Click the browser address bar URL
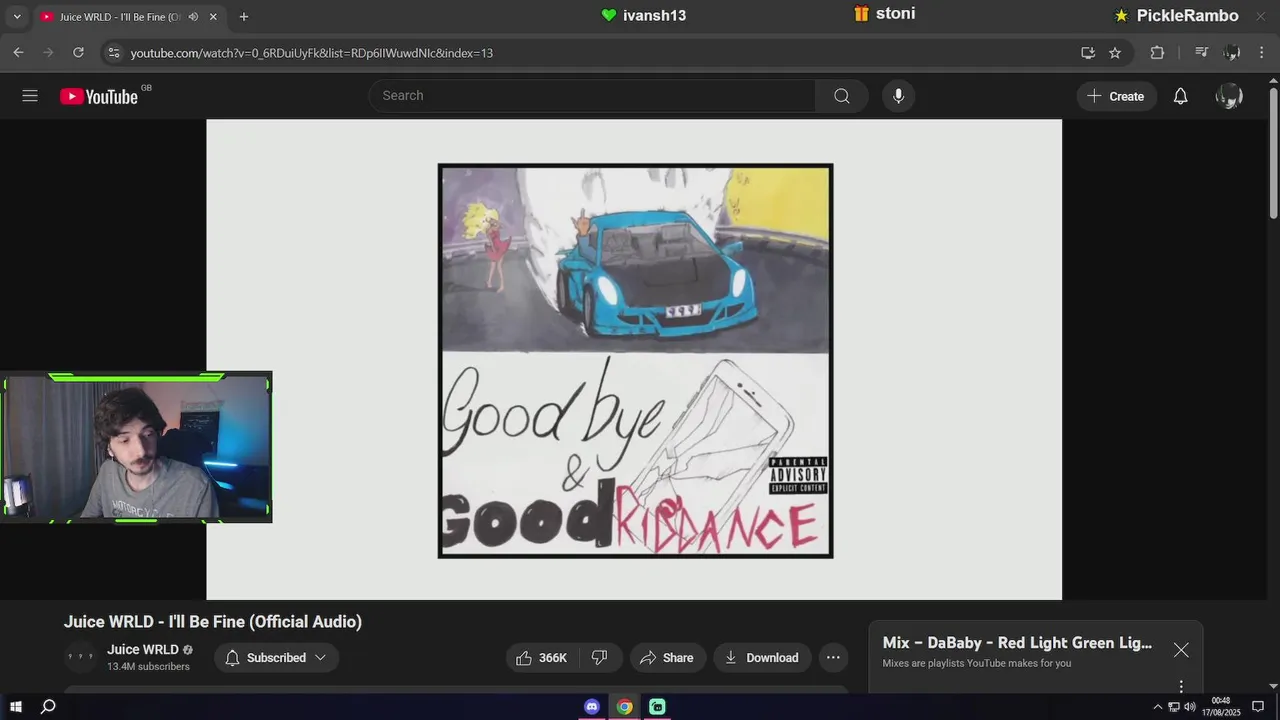Viewport: 1280px width, 720px height. tap(312, 53)
